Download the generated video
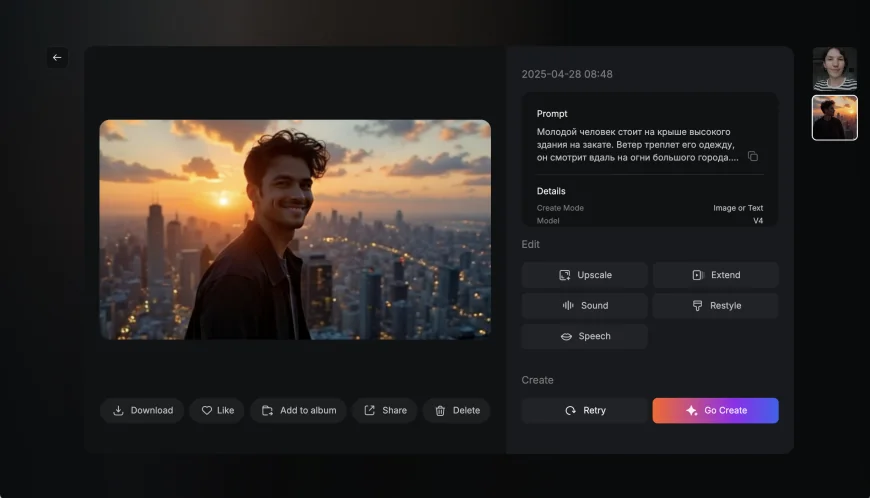The image size is (870, 498). coord(142,410)
